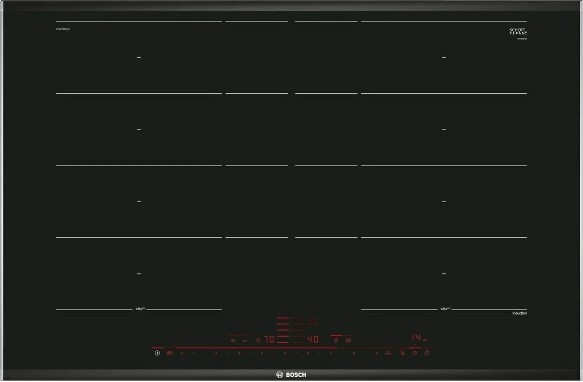Tap the clock icon beside the 7.0 display

tap(258, 340)
